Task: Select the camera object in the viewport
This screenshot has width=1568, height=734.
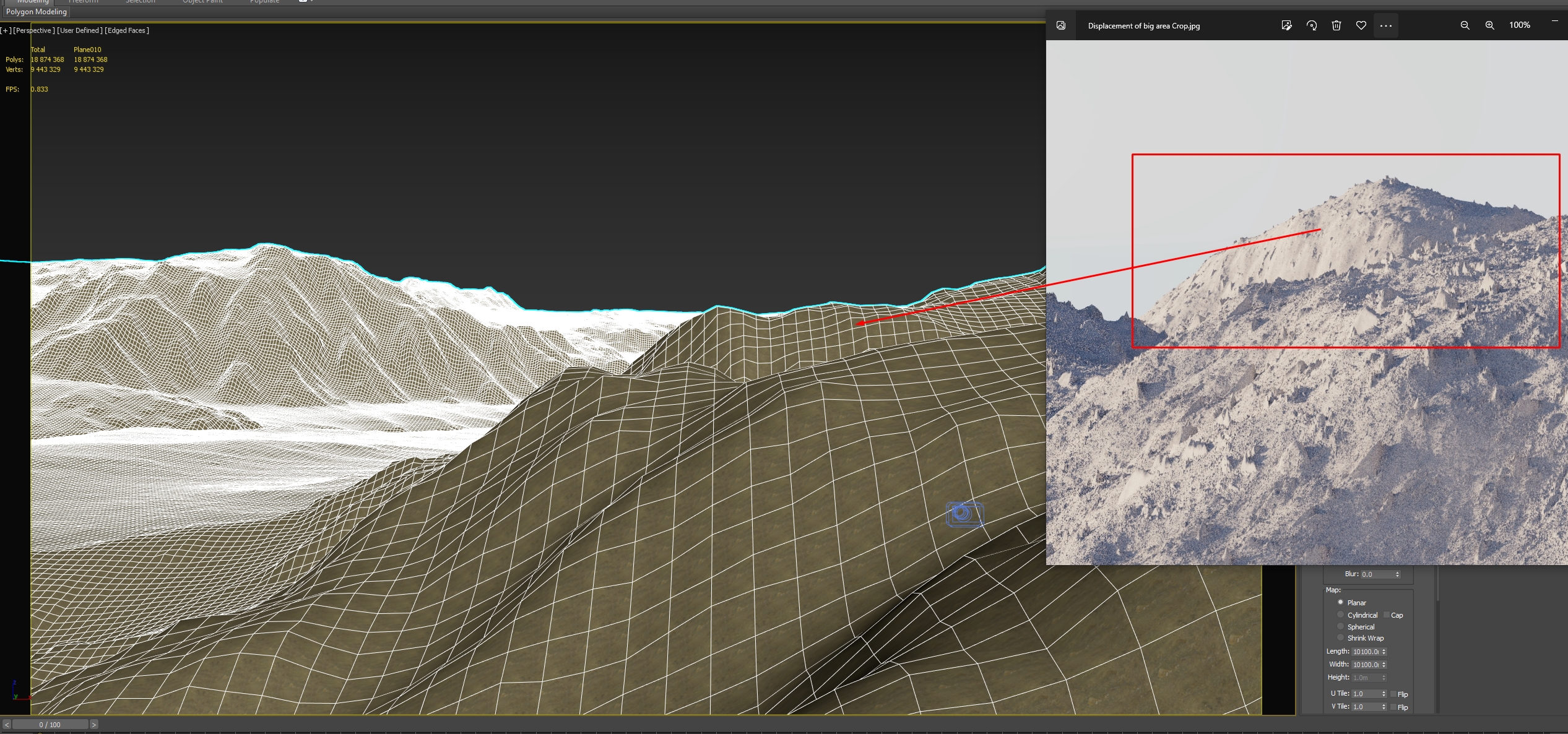Action: click(964, 514)
